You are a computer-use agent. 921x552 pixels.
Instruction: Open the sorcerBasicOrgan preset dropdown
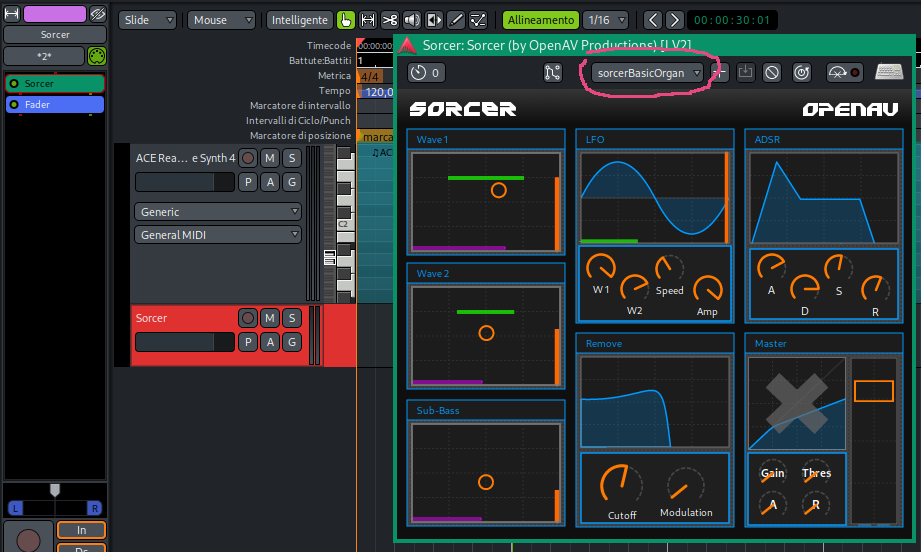648,73
